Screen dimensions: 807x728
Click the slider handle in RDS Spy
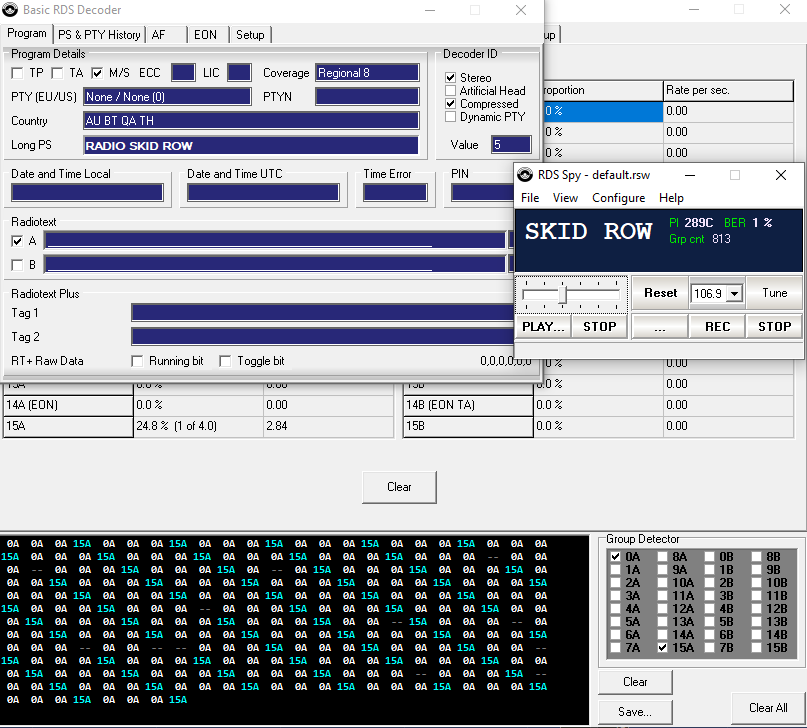click(x=563, y=293)
